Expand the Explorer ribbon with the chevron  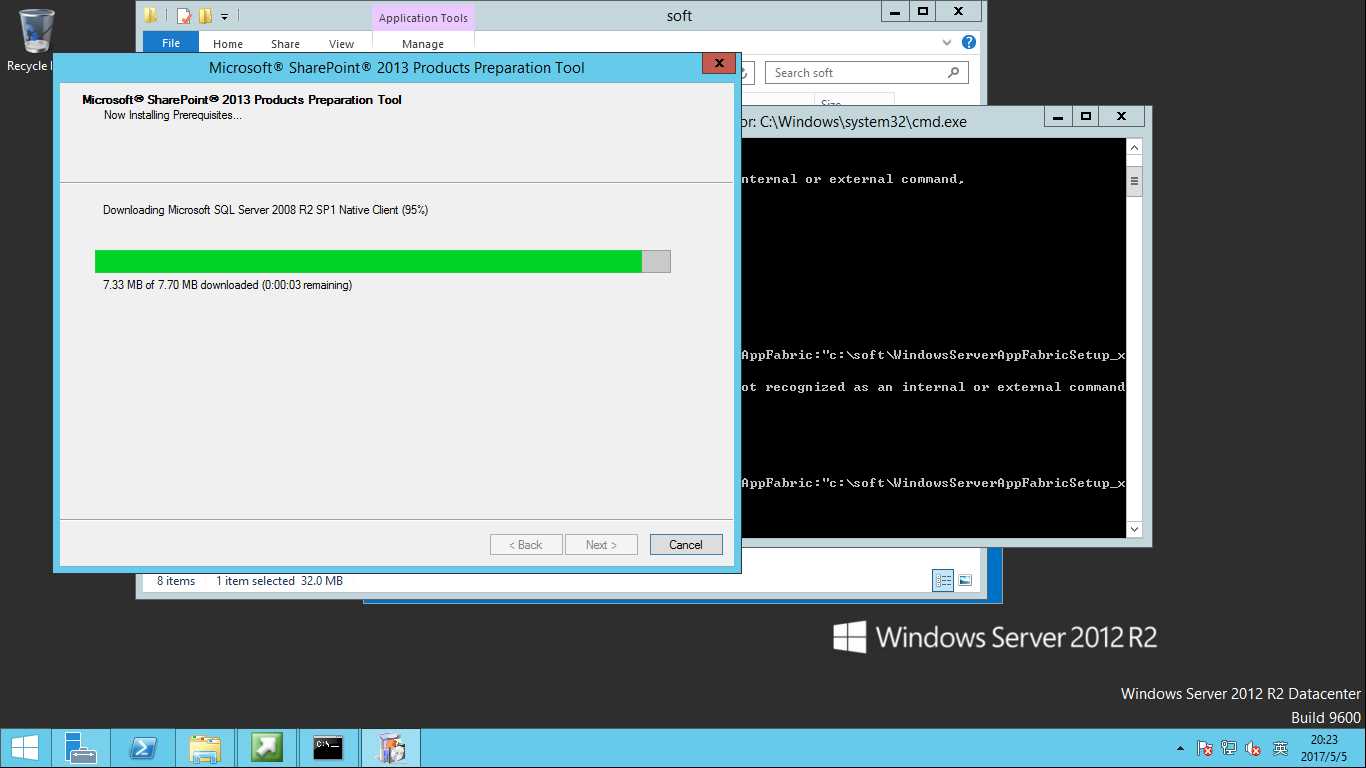(947, 43)
